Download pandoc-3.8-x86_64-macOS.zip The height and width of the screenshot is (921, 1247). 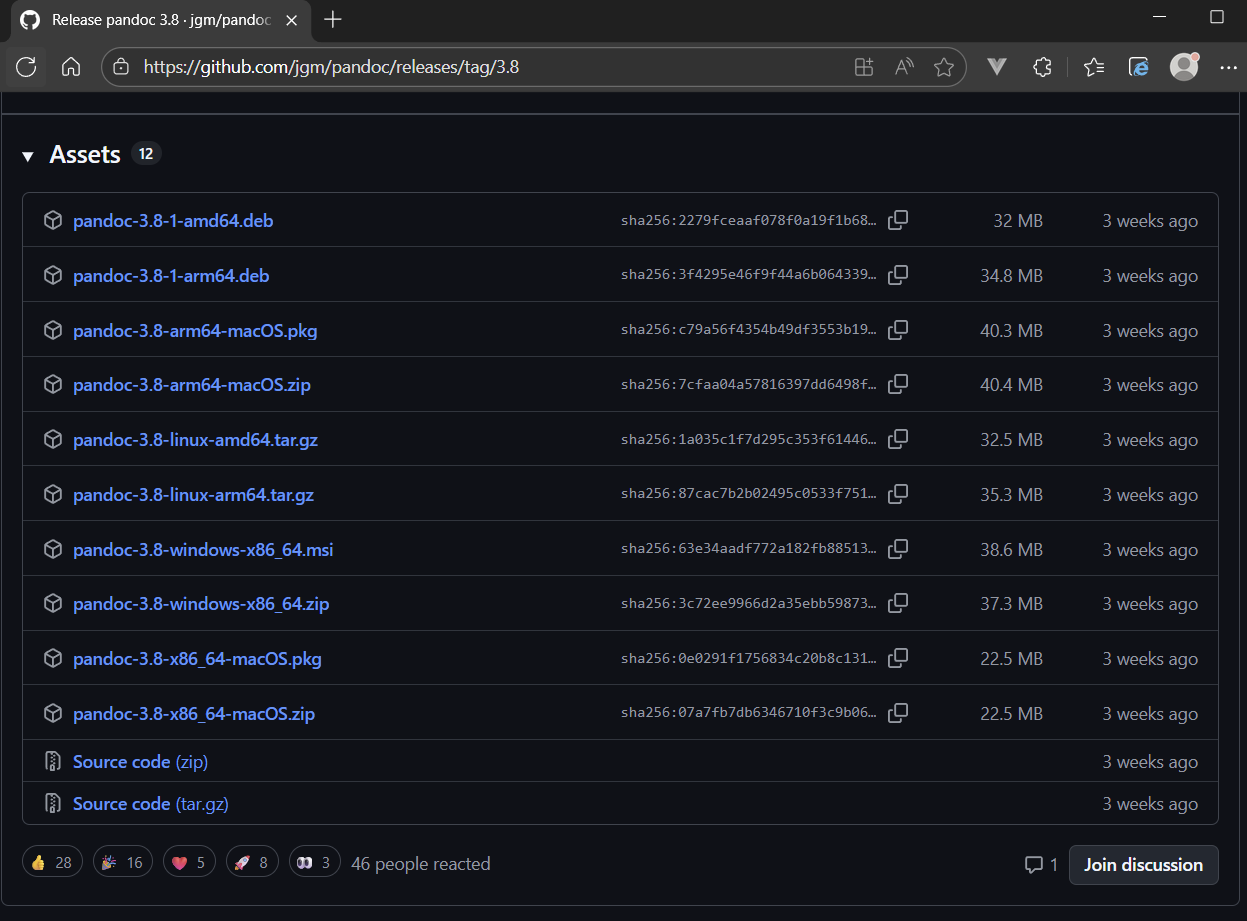194,714
